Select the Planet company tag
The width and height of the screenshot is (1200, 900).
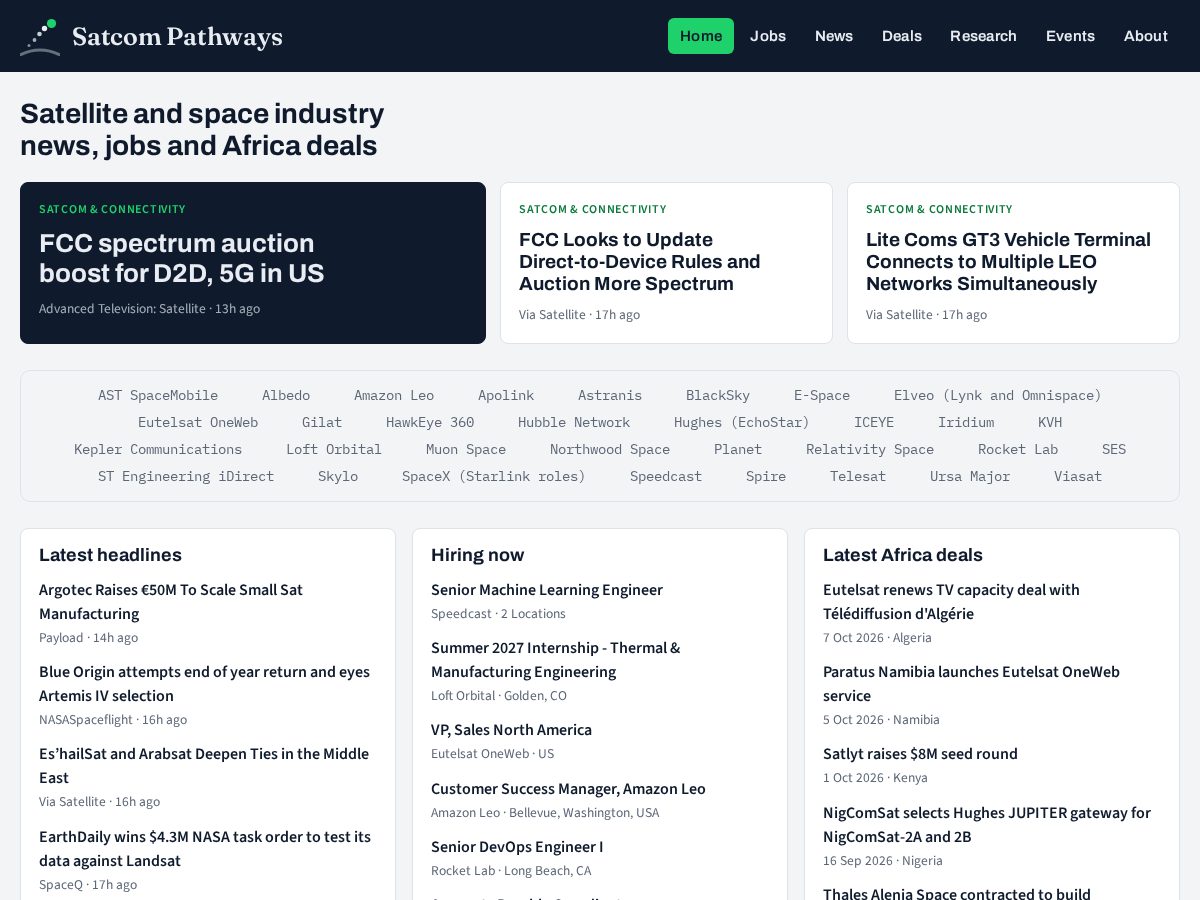click(x=738, y=449)
